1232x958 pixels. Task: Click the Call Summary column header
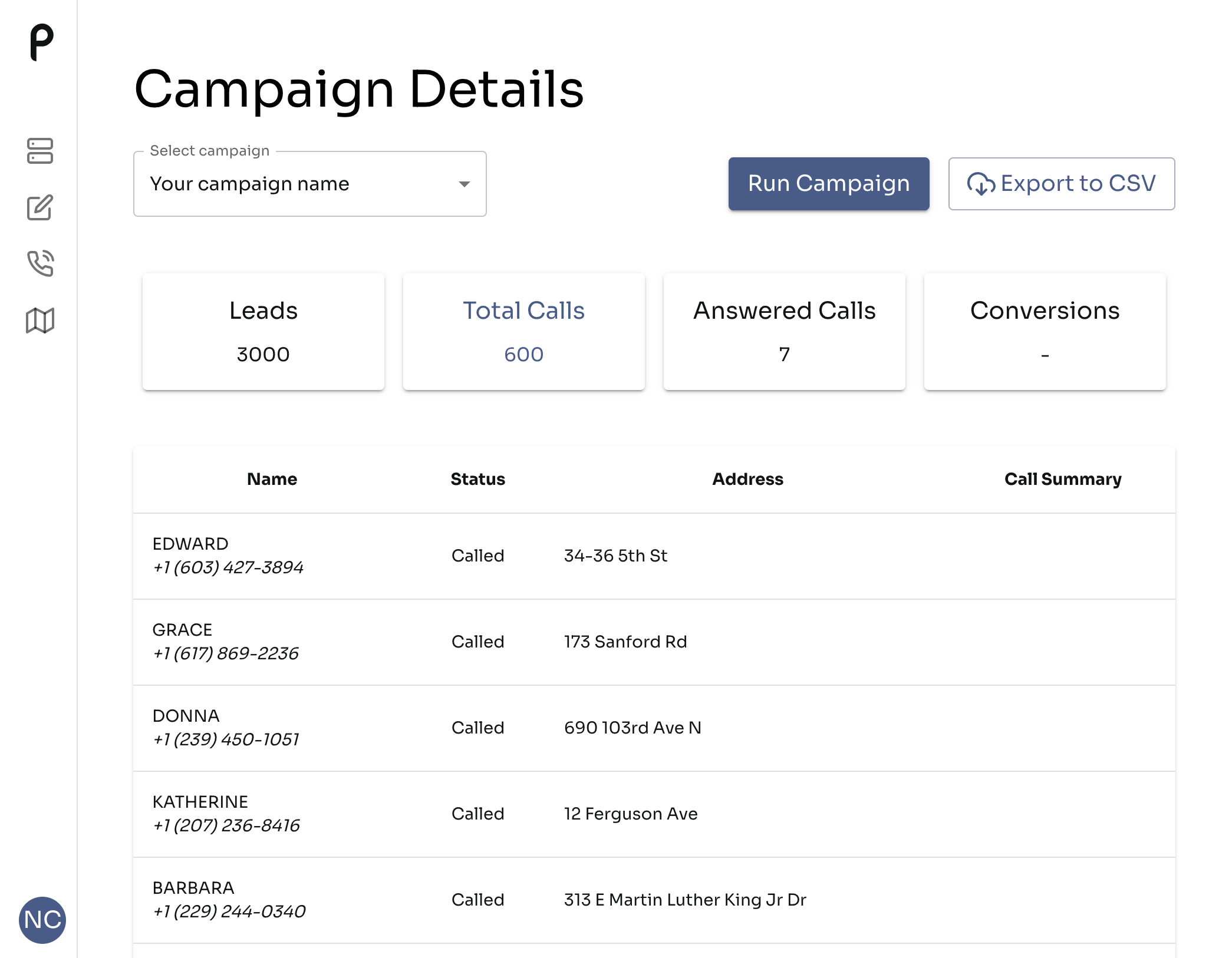[x=1063, y=479]
